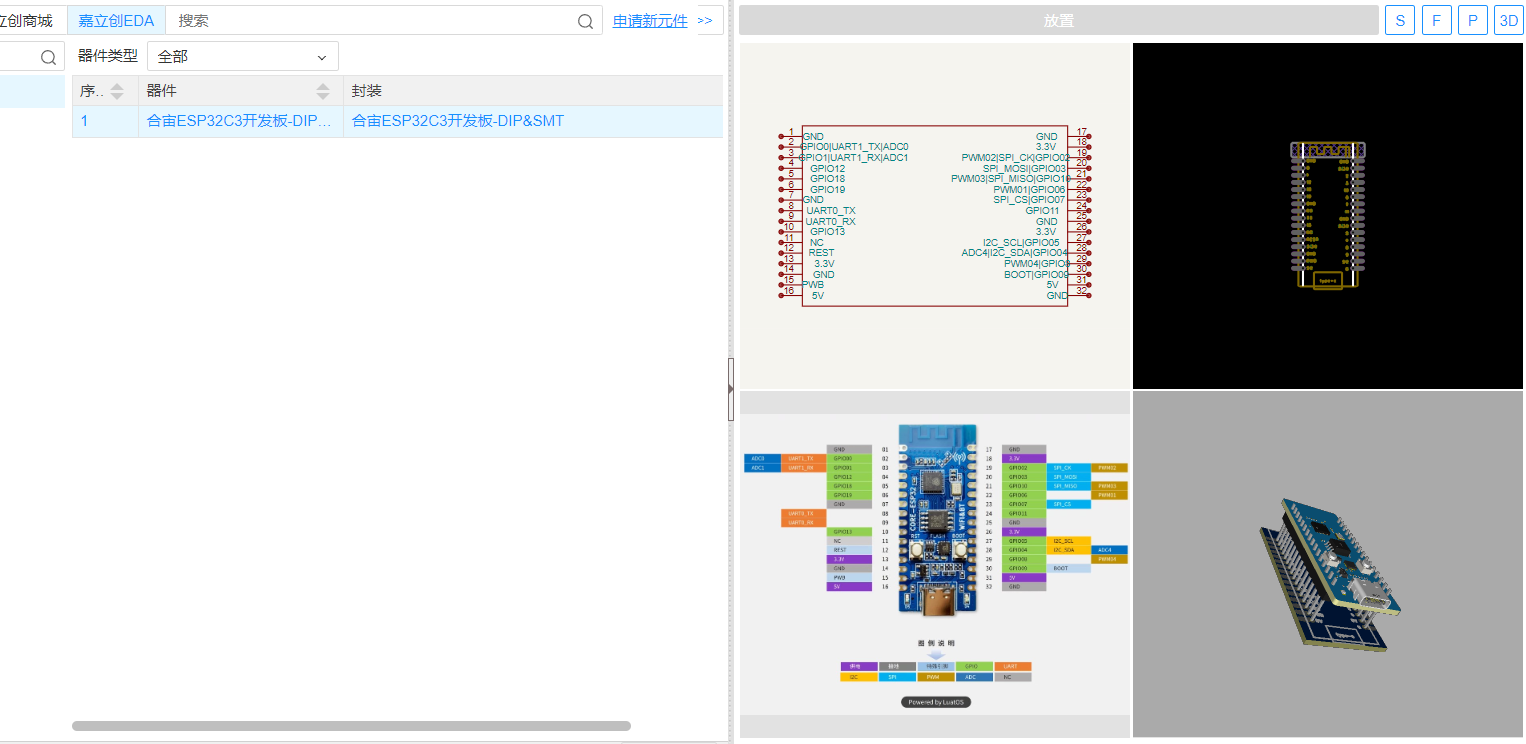The image size is (1526, 744).
Task: Switch to the 立创商城 tab
Action: pyautogui.click(x=27, y=20)
